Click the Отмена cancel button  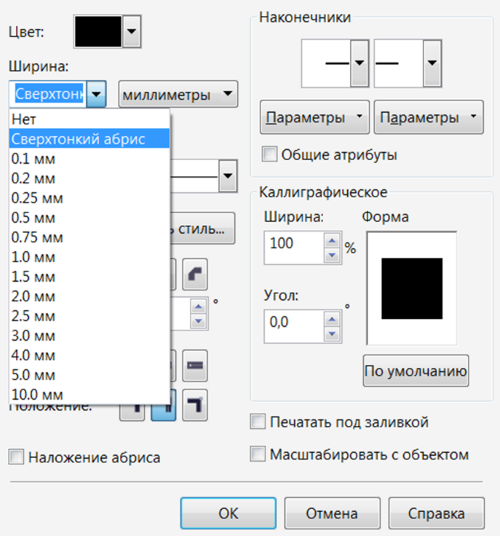(x=332, y=513)
